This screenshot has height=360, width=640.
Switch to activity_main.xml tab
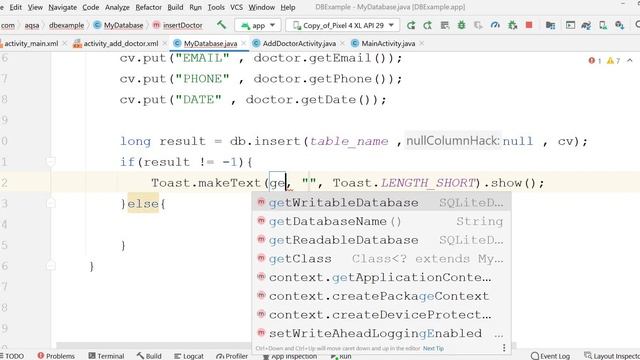(x=31, y=43)
